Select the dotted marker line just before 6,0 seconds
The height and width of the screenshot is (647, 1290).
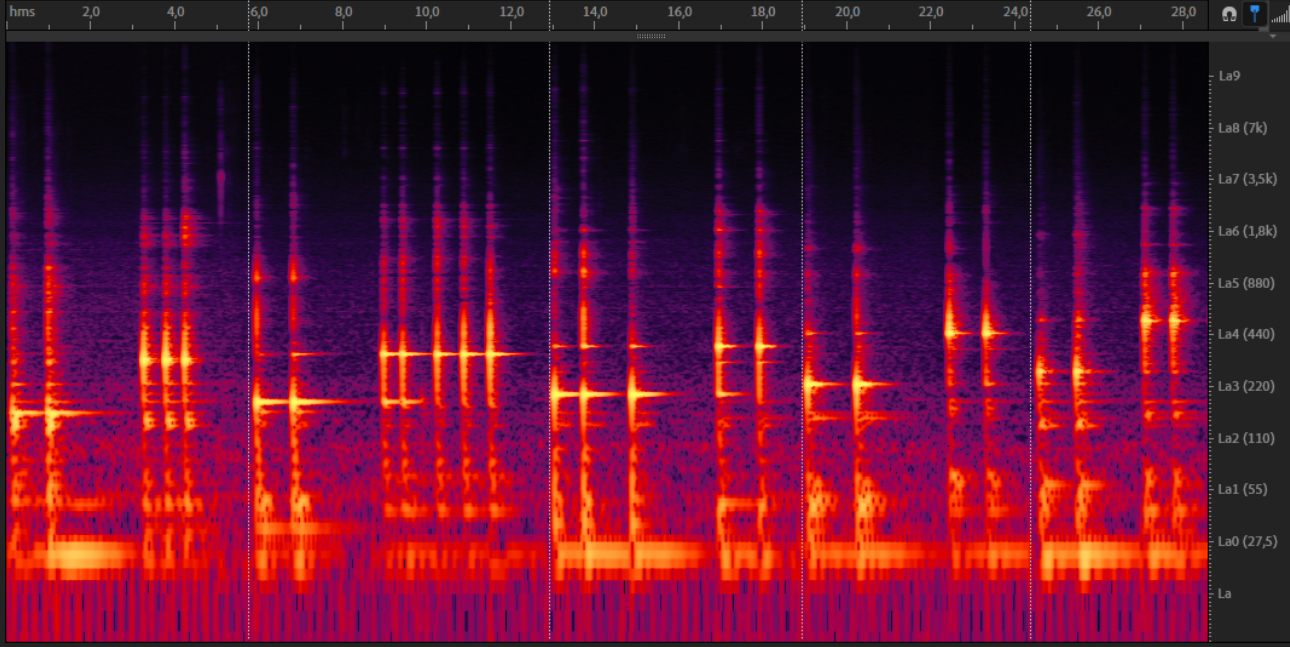tap(248, 300)
